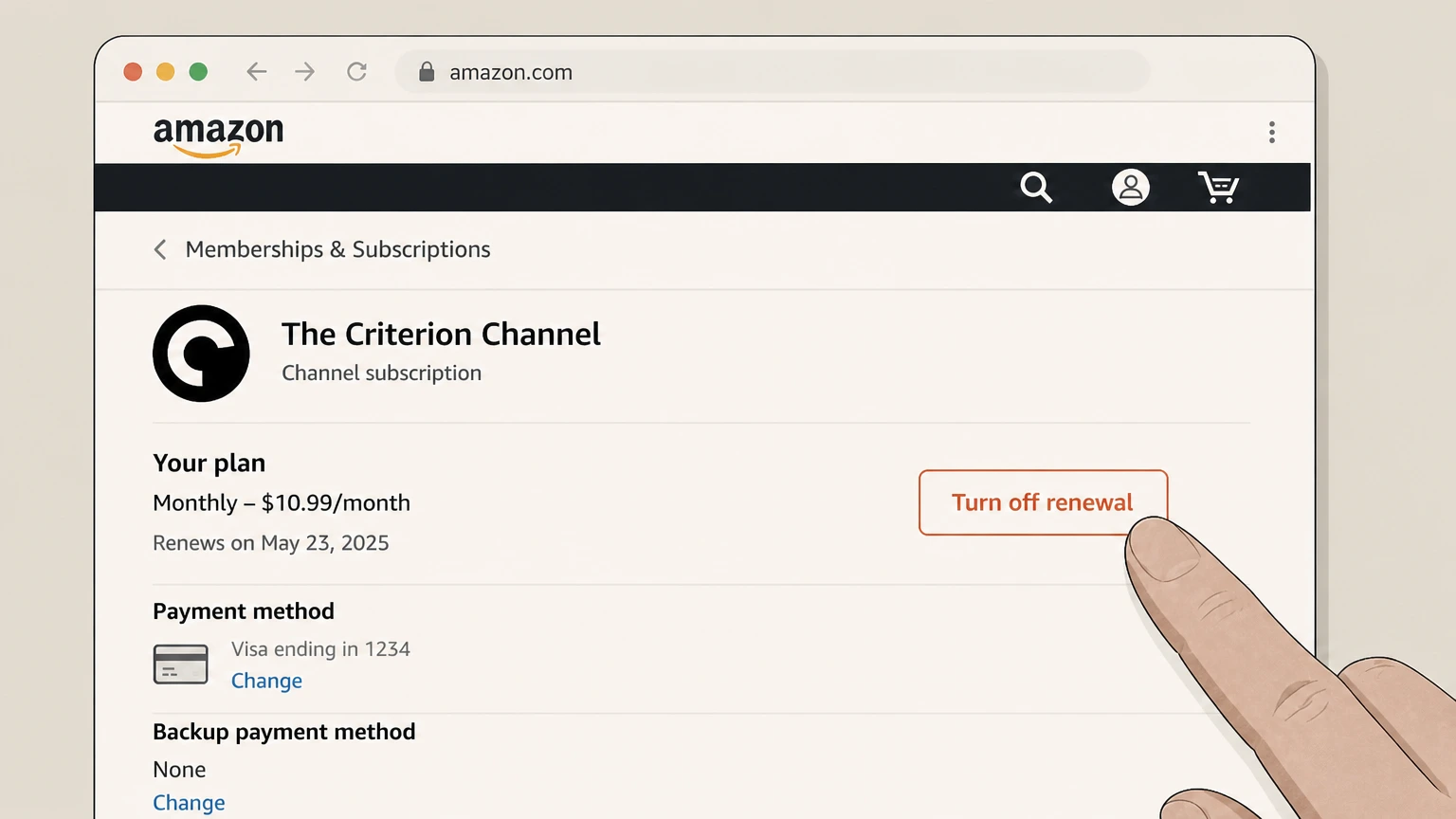Click Visa ending in 1234 text
The width and height of the screenshot is (1456, 819).
[320, 649]
